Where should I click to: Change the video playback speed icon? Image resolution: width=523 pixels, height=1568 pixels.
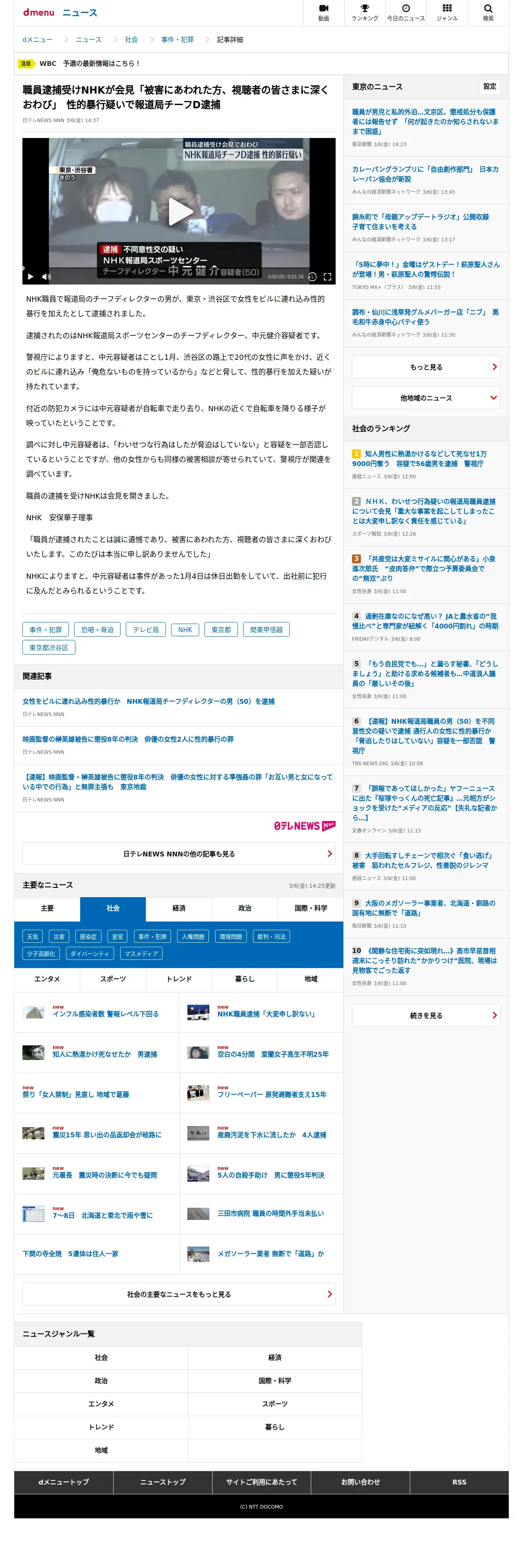point(312,276)
